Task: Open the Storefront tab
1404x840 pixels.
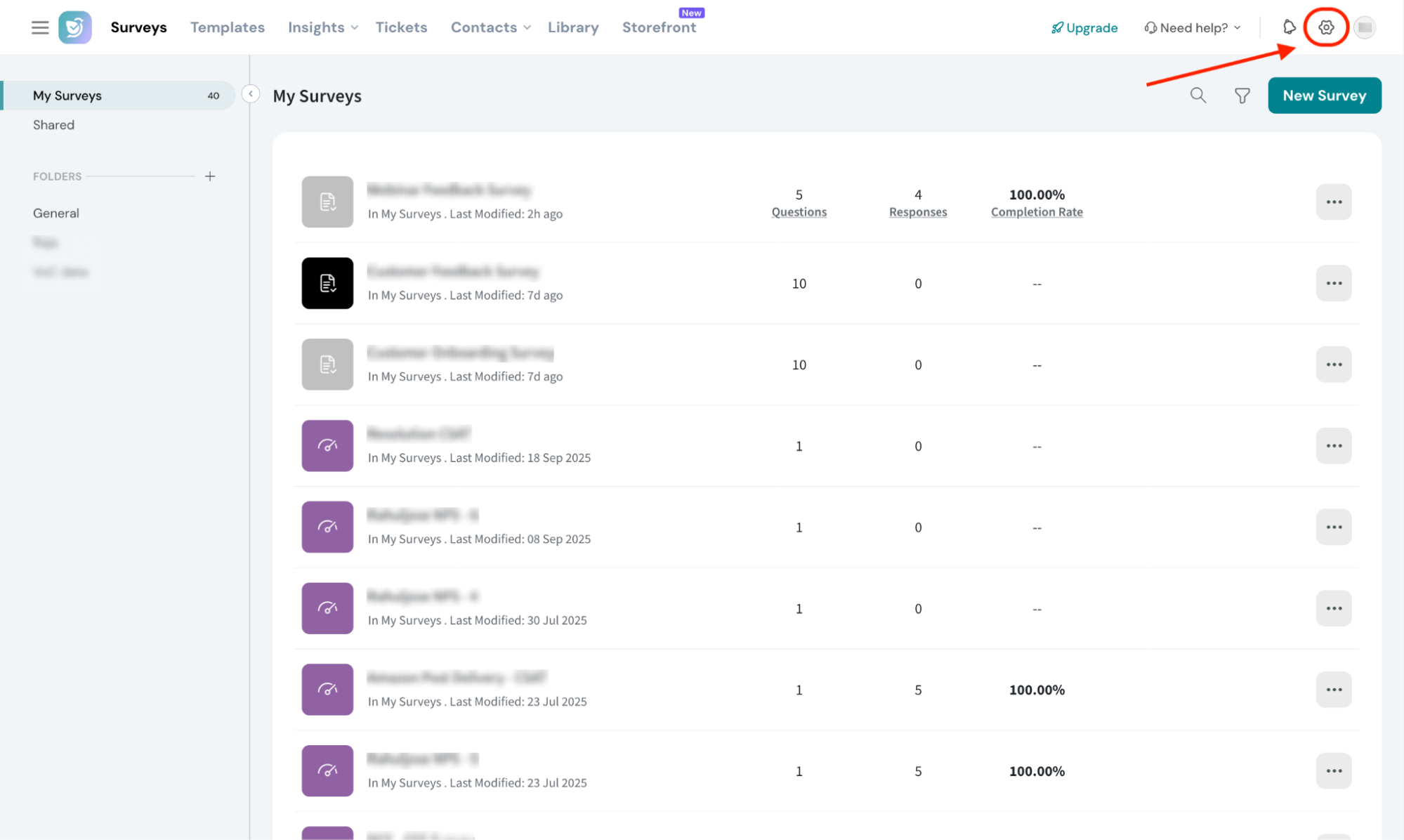Action: point(659,27)
